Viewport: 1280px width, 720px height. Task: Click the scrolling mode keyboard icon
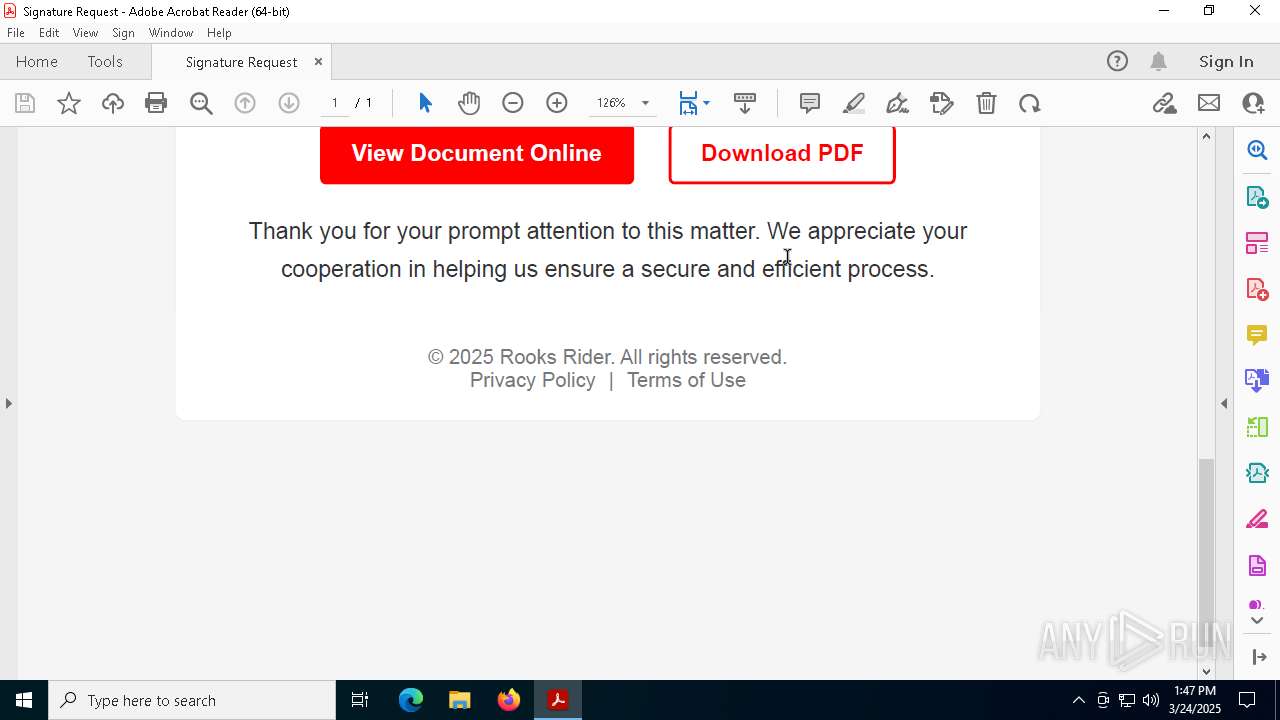click(x=745, y=103)
